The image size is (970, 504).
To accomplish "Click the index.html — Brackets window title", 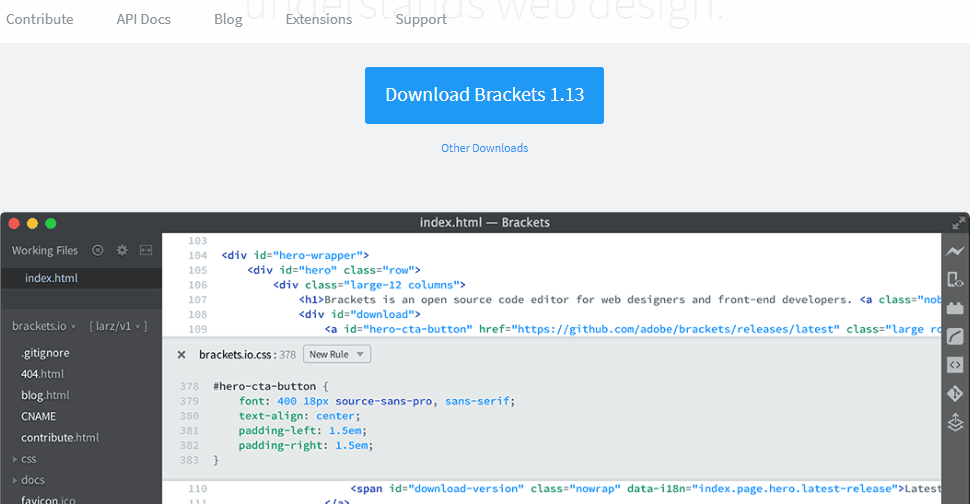I will (x=484, y=223).
